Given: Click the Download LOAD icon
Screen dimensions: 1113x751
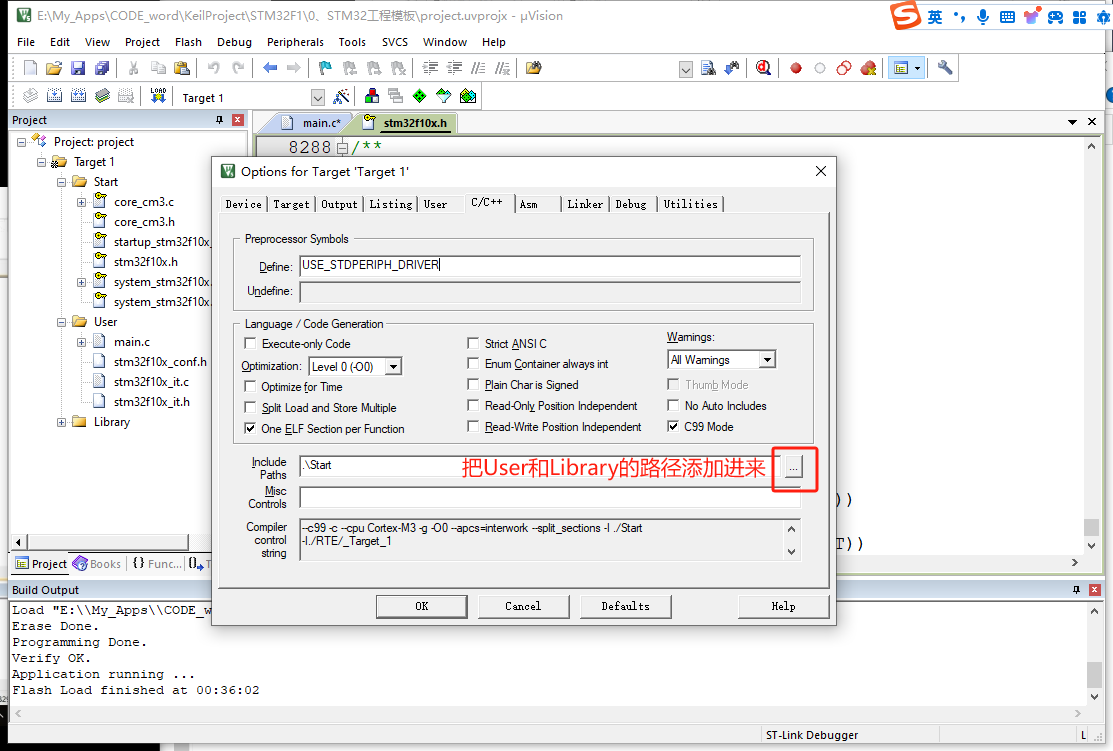Looking at the screenshot, I should tap(158, 96).
